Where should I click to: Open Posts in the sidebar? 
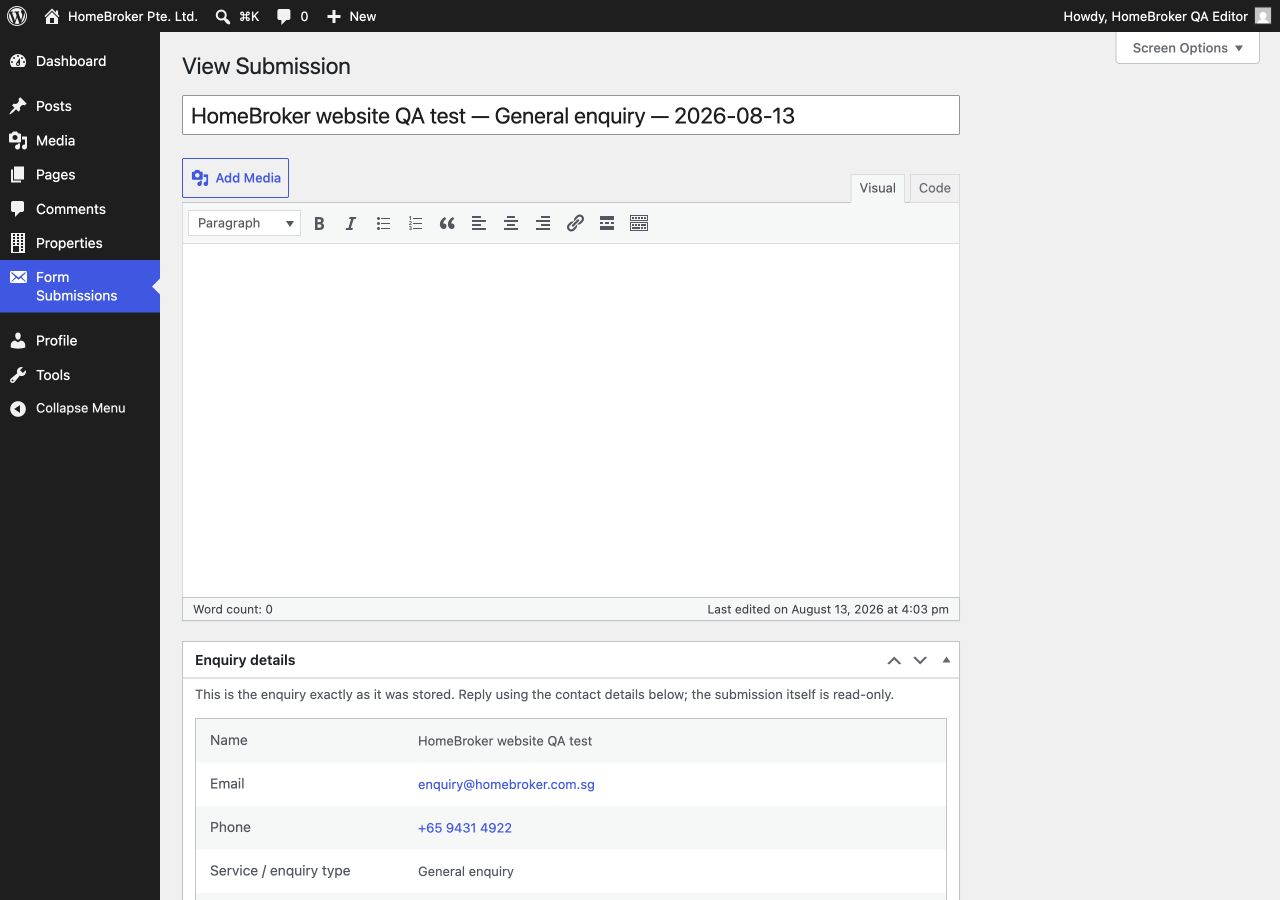point(80,106)
